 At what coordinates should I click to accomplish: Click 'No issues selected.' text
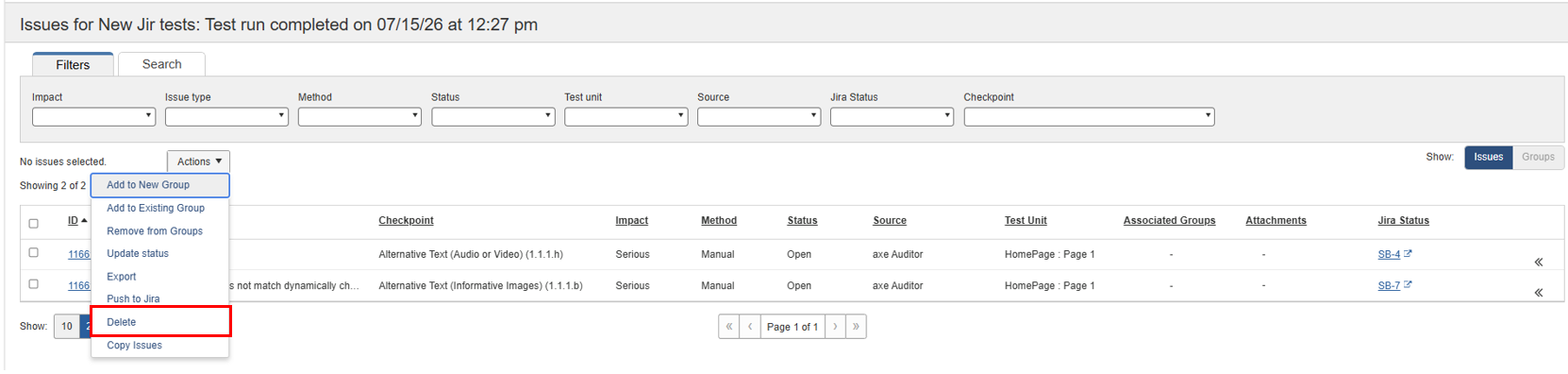click(x=63, y=161)
